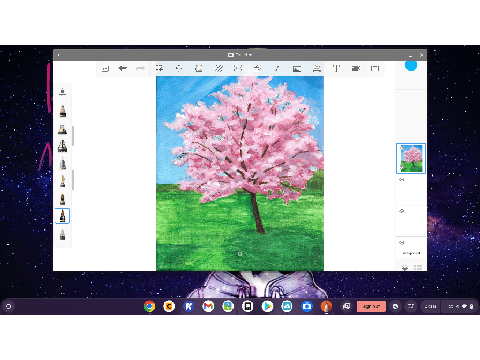Open the Draw Style tool icon
This screenshot has height=360, width=480.
coord(257,68)
